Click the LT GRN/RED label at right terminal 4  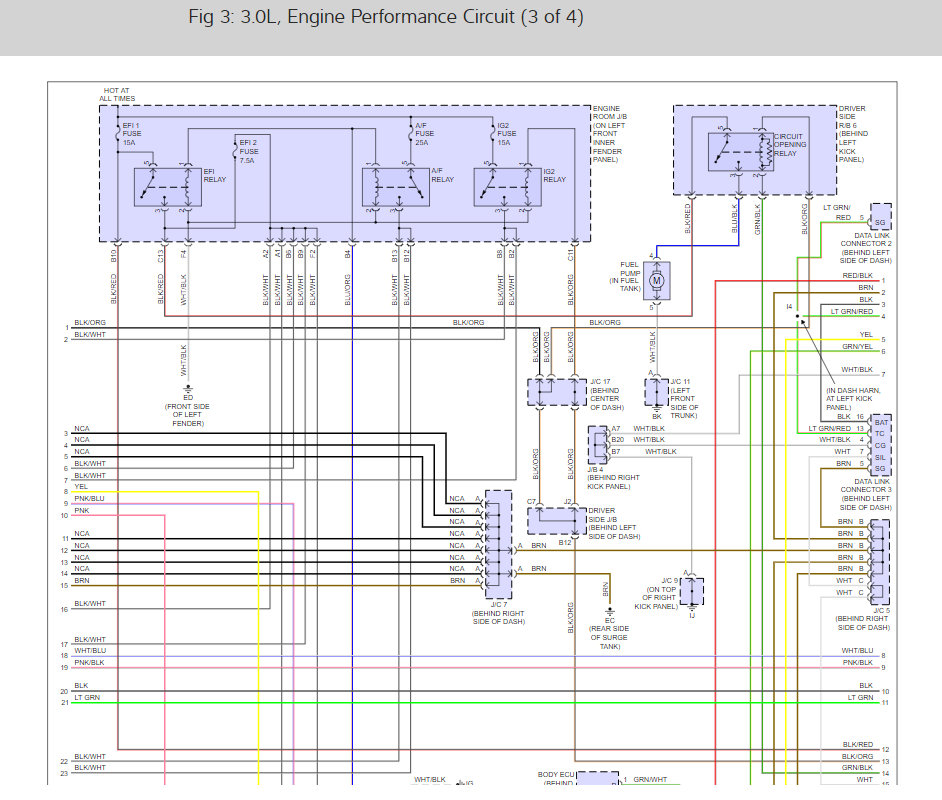[x=852, y=311]
